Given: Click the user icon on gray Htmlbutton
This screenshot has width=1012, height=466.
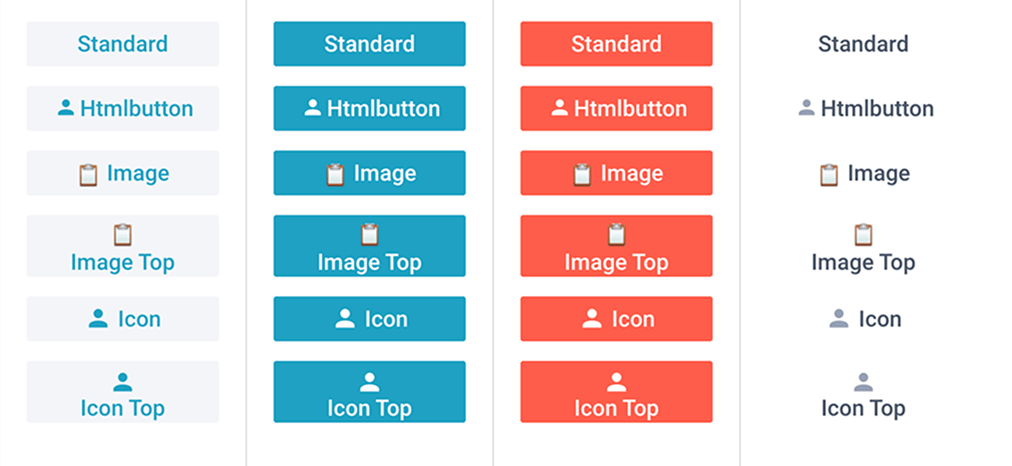Looking at the screenshot, I should click(x=66, y=108).
